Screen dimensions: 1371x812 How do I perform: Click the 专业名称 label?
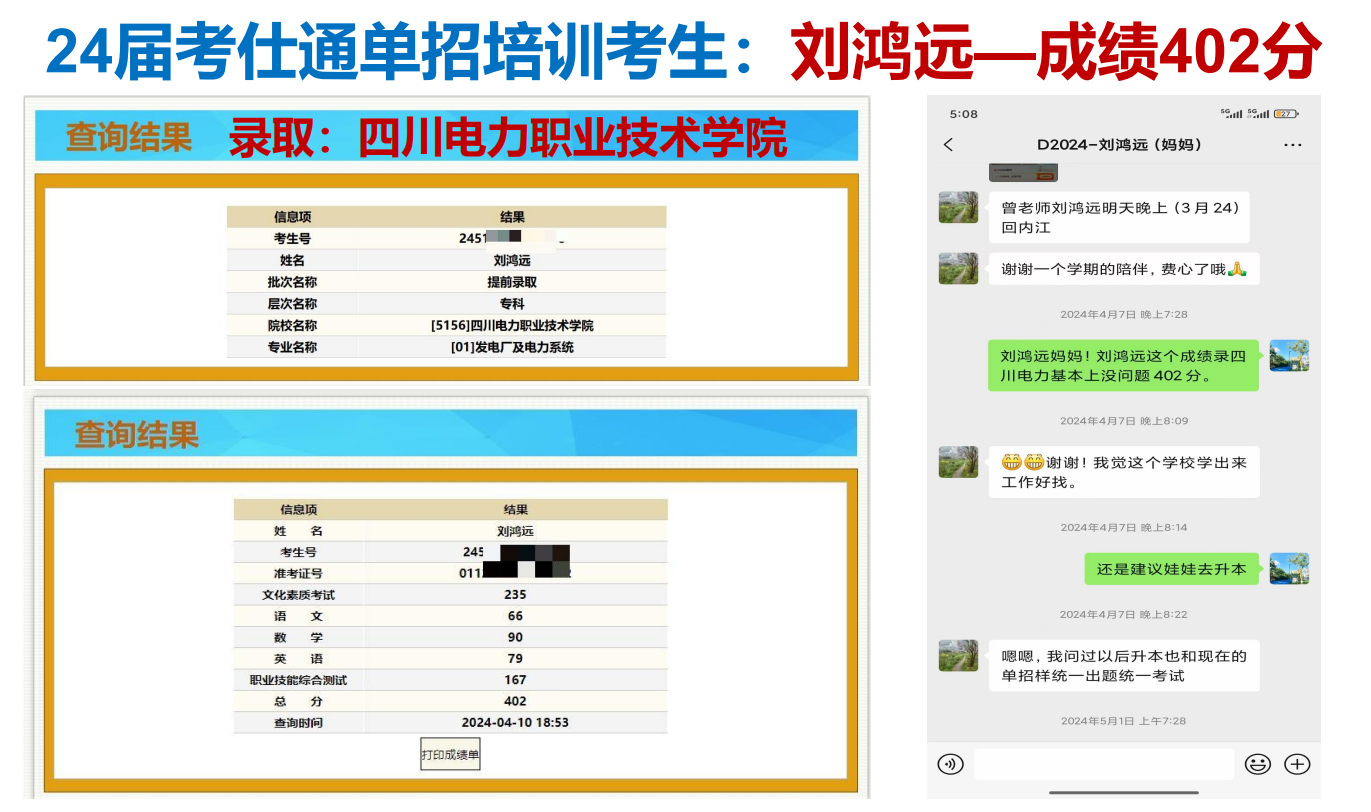292,348
